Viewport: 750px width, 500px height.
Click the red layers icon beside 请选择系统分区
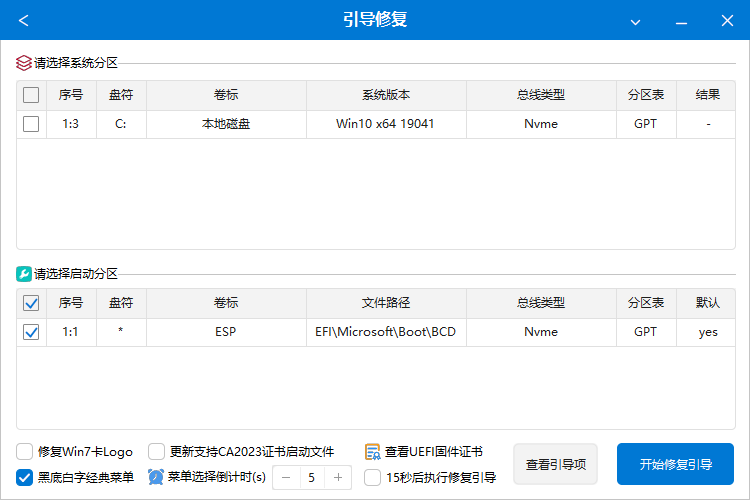(x=23, y=63)
